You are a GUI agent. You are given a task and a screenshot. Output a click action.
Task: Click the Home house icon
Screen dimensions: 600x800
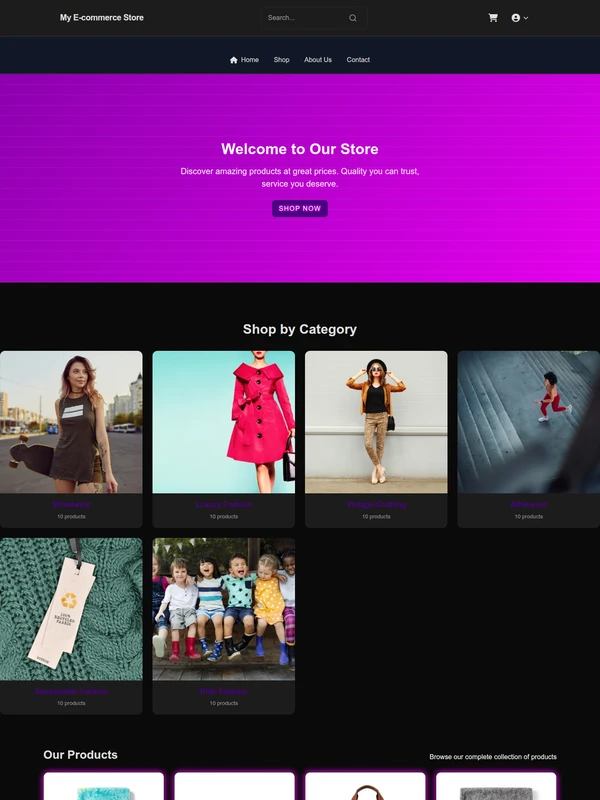[x=234, y=60]
